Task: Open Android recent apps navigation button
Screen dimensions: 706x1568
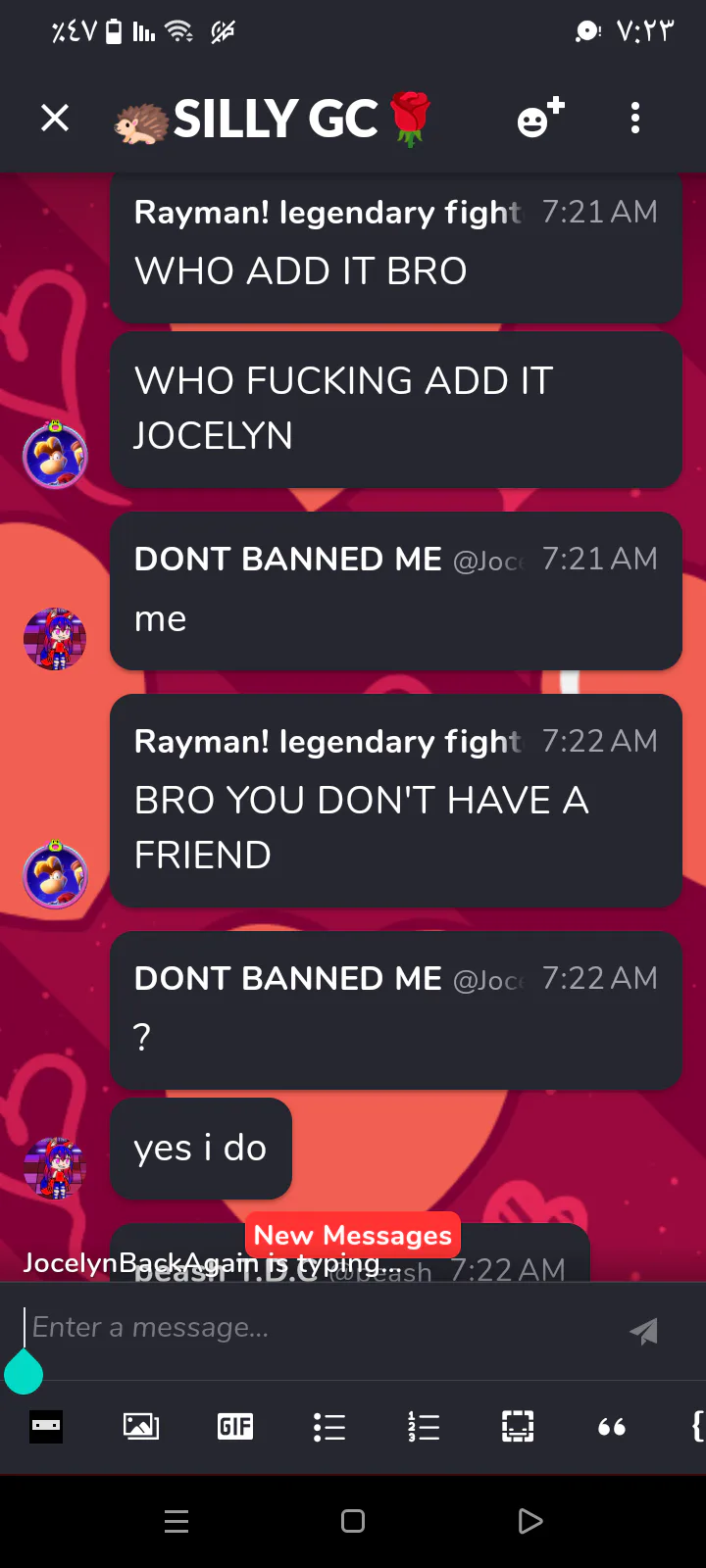Action: 176,1521
